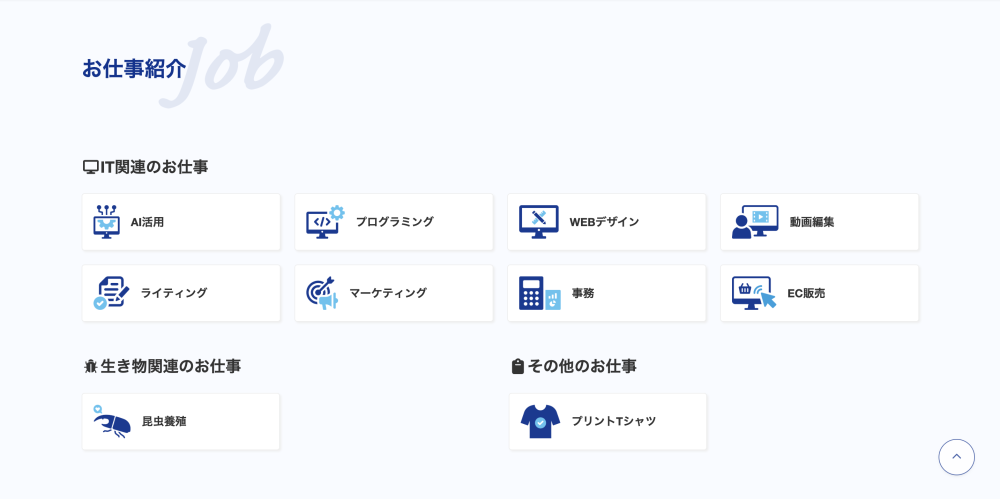Click the AI活用 robot monitor icon
The width and height of the screenshot is (1000, 499).
coord(106,222)
